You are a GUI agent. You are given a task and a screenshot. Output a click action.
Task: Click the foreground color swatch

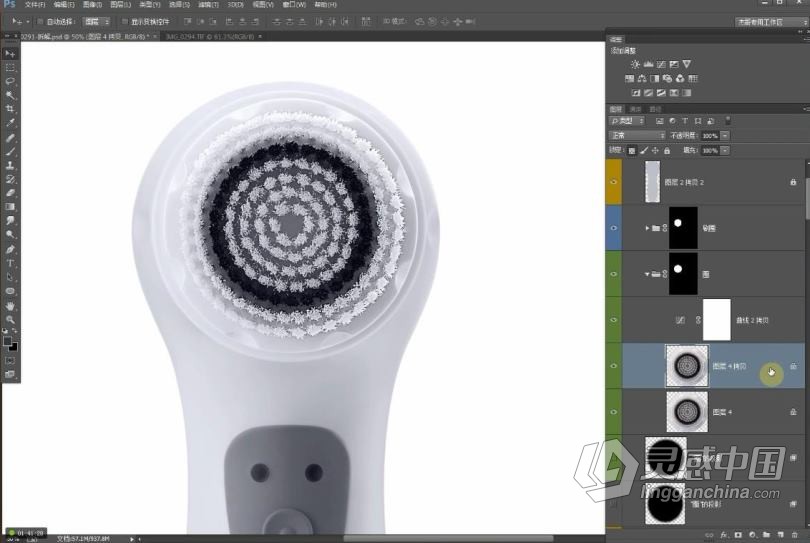coord(7,342)
